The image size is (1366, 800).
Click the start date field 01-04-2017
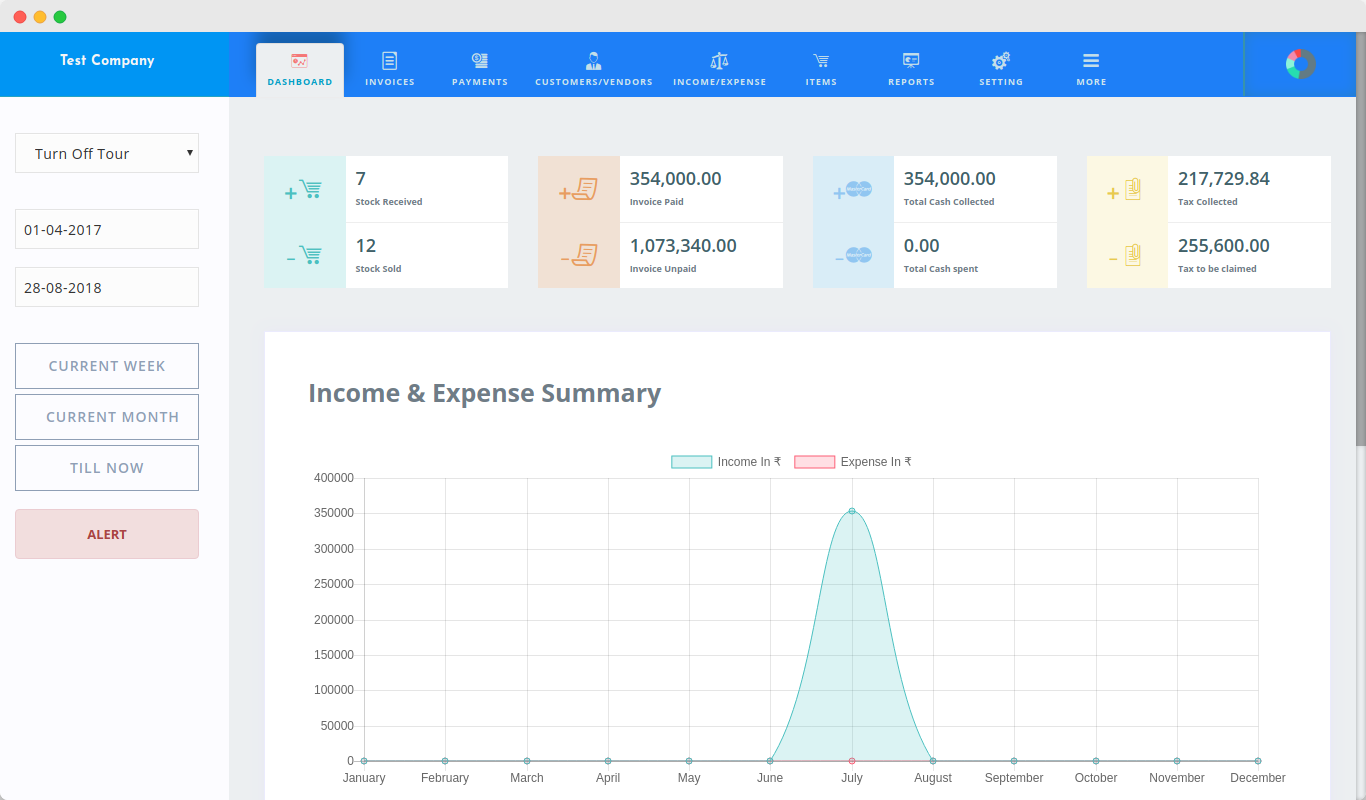[107, 229]
